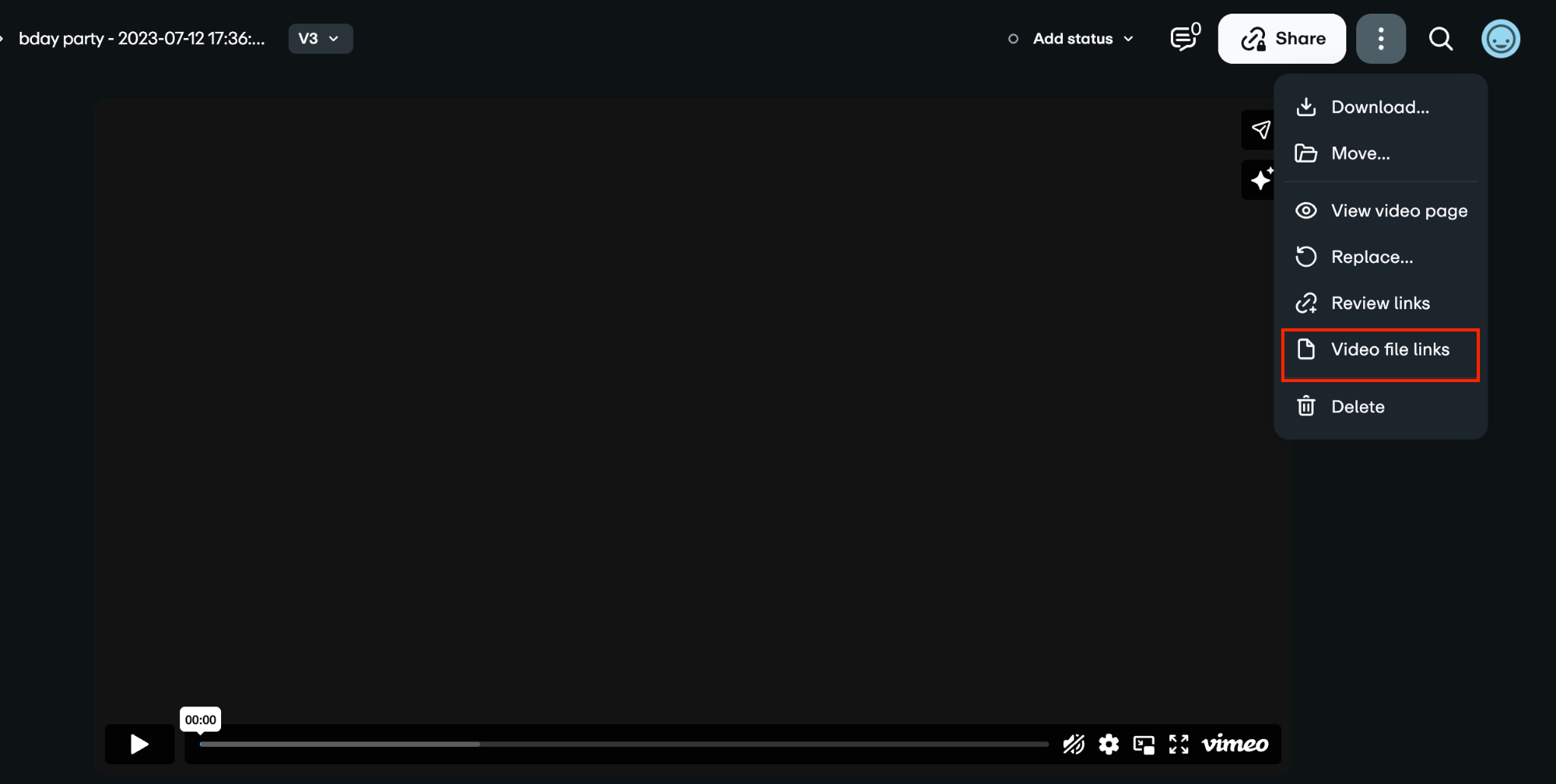Enable picture-in-picture mode

click(x=1143, y=744)
